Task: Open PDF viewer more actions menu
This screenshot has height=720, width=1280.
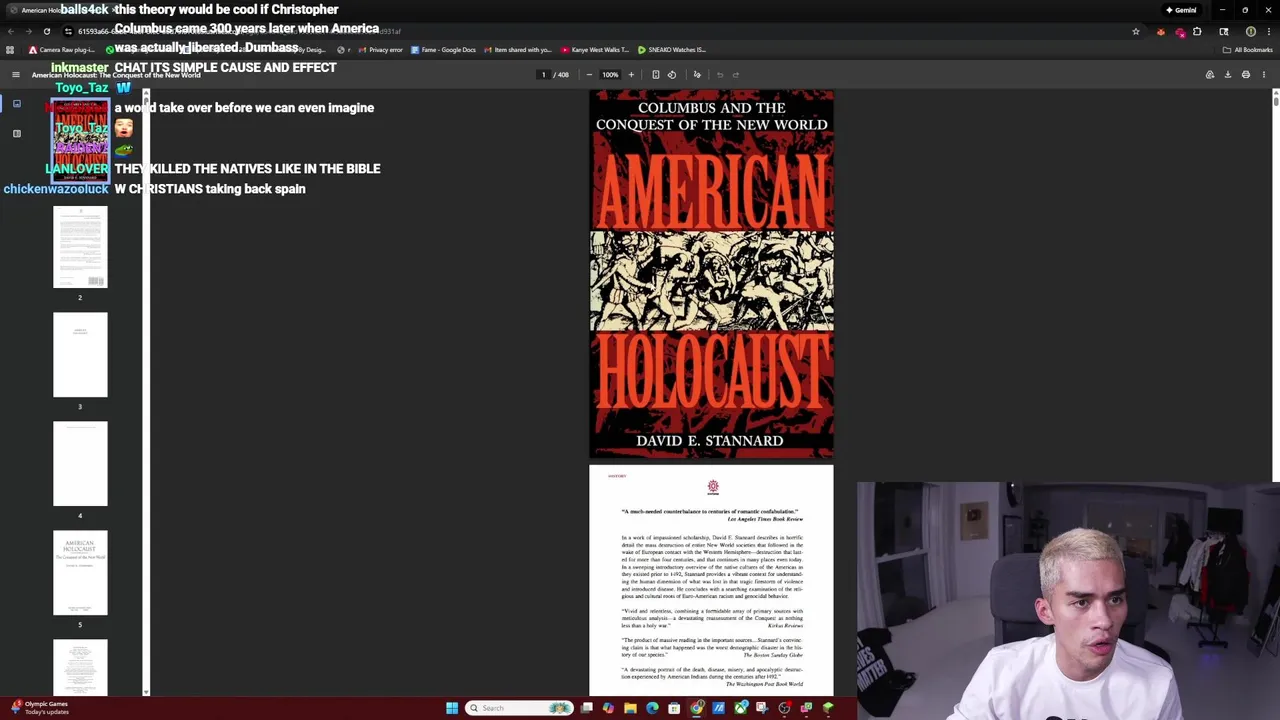Action: [1264, 75]
